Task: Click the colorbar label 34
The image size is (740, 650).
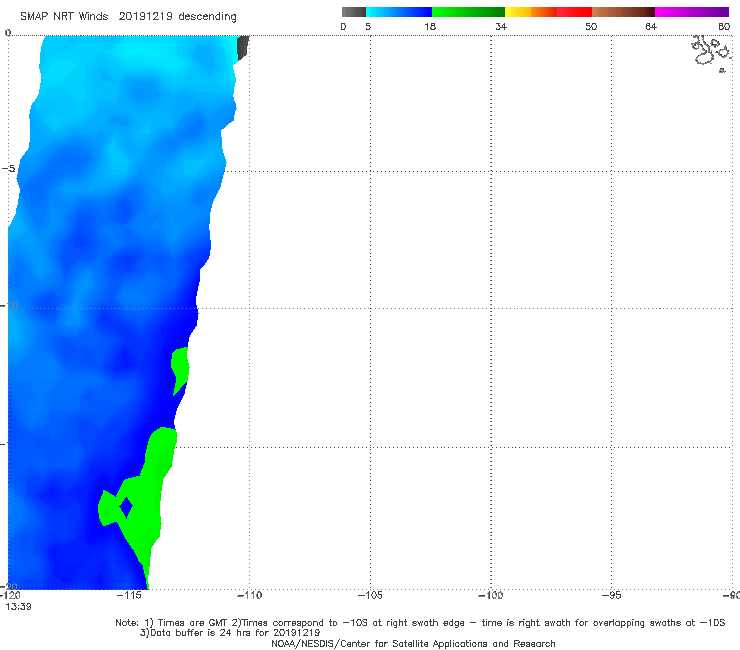Action: point(501,26)
